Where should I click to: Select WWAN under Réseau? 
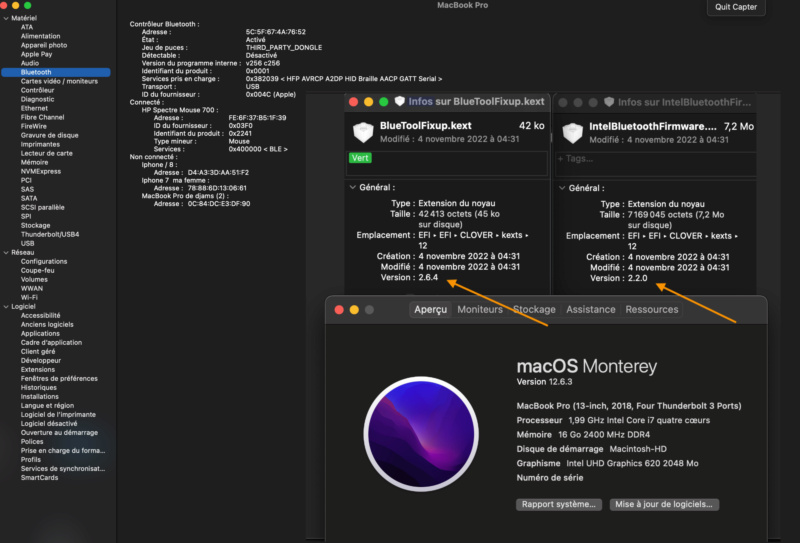click(32, 289)
